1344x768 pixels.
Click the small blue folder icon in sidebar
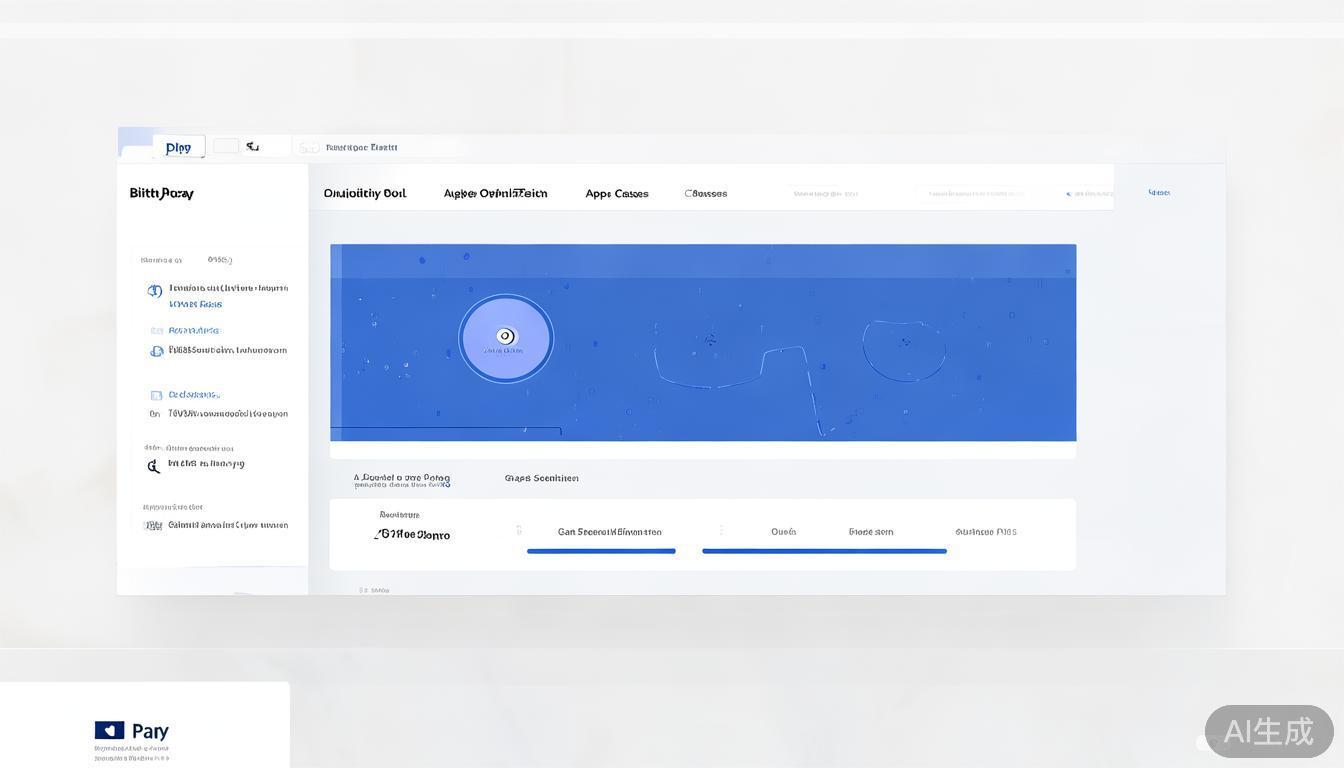coord(156,330)
